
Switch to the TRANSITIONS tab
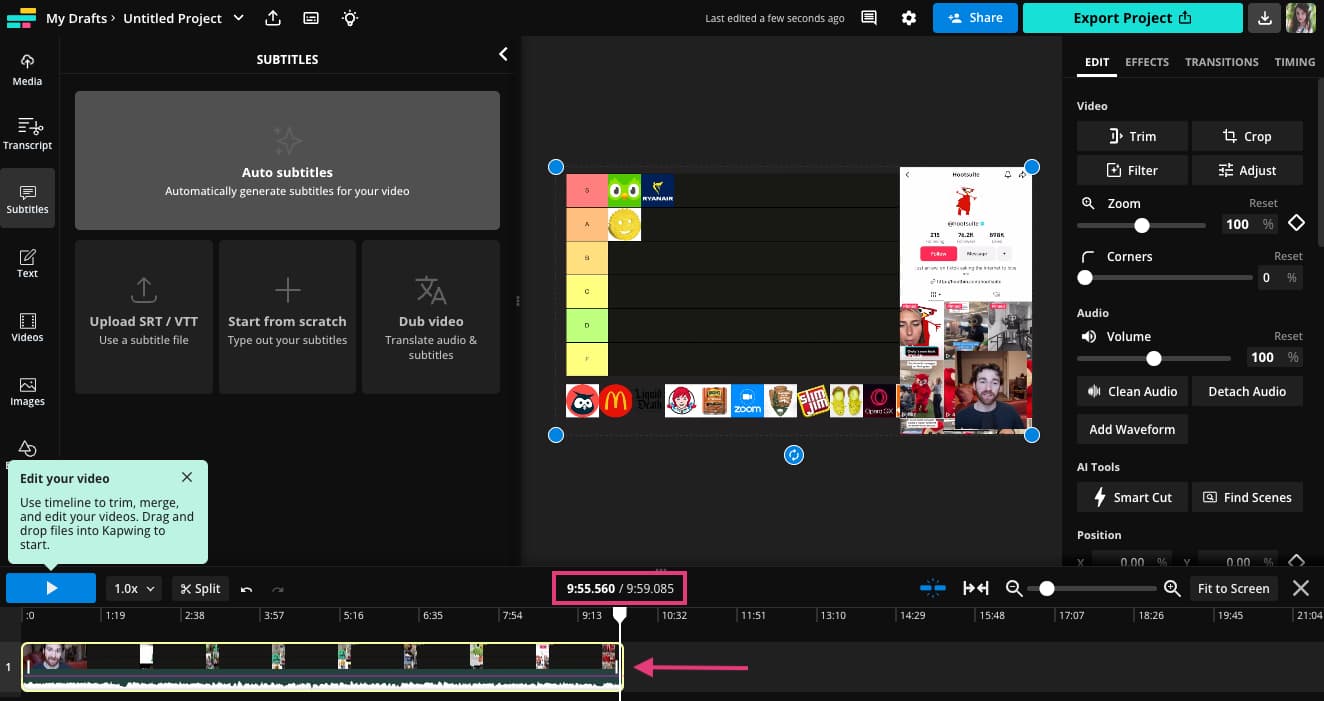(1222, 62)
